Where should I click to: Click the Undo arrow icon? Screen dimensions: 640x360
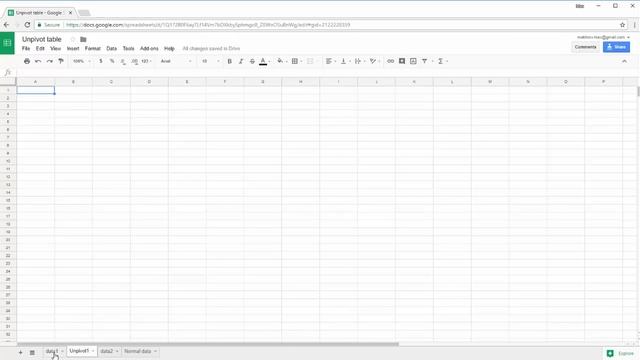(x=38, y=61)
